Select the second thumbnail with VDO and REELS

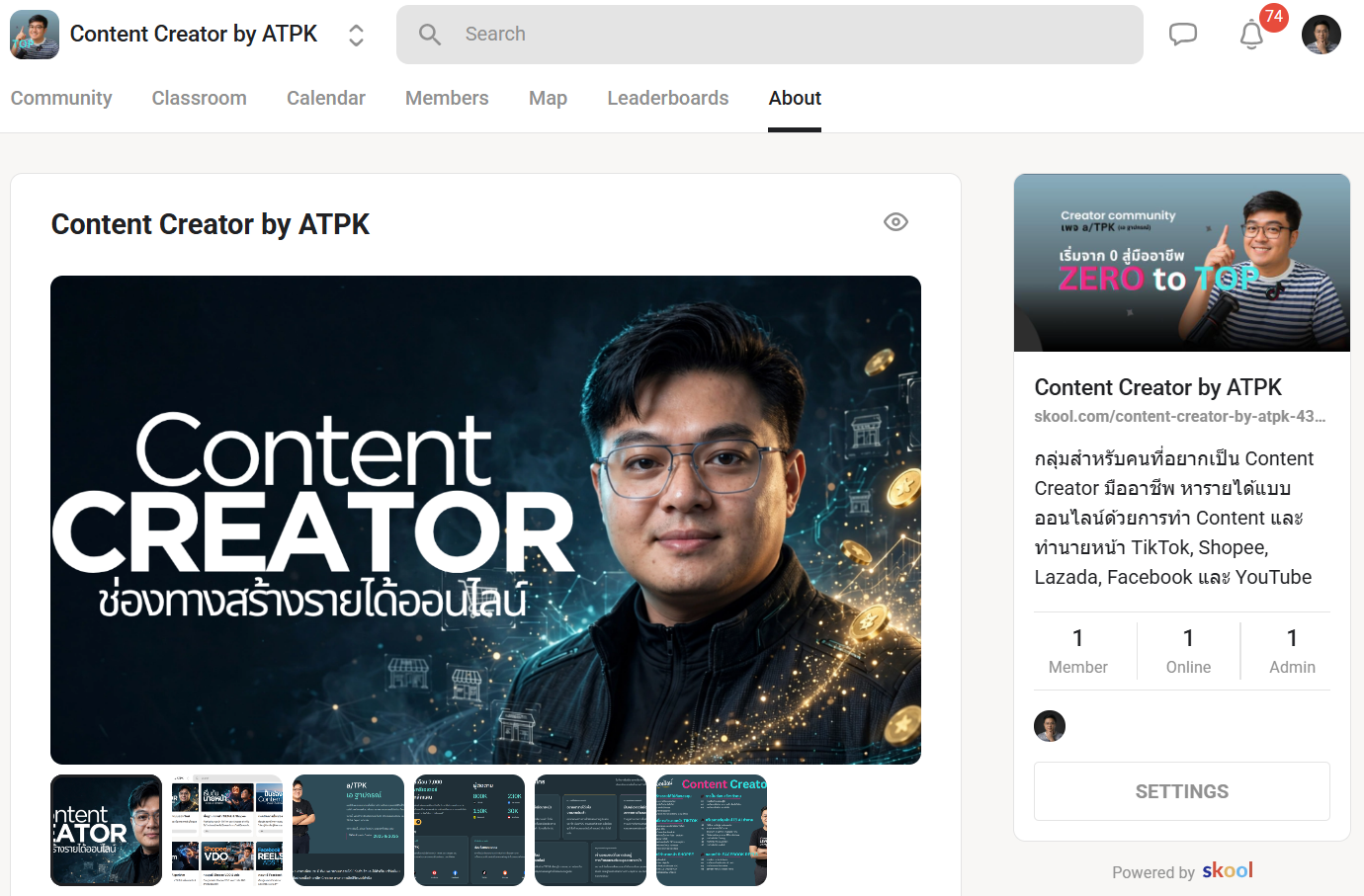pos(227,830)
